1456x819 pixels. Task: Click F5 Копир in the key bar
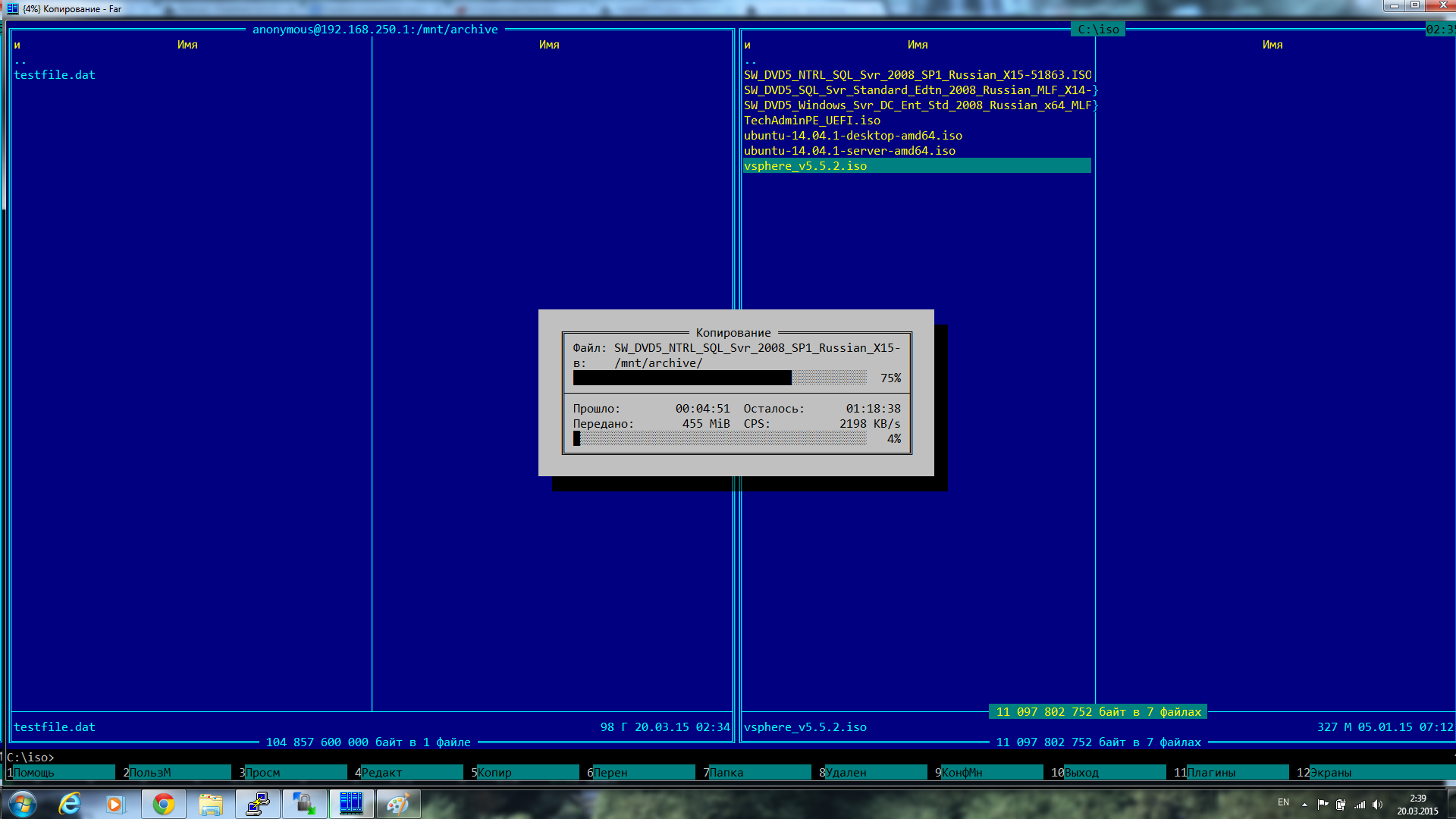(525, 772)
